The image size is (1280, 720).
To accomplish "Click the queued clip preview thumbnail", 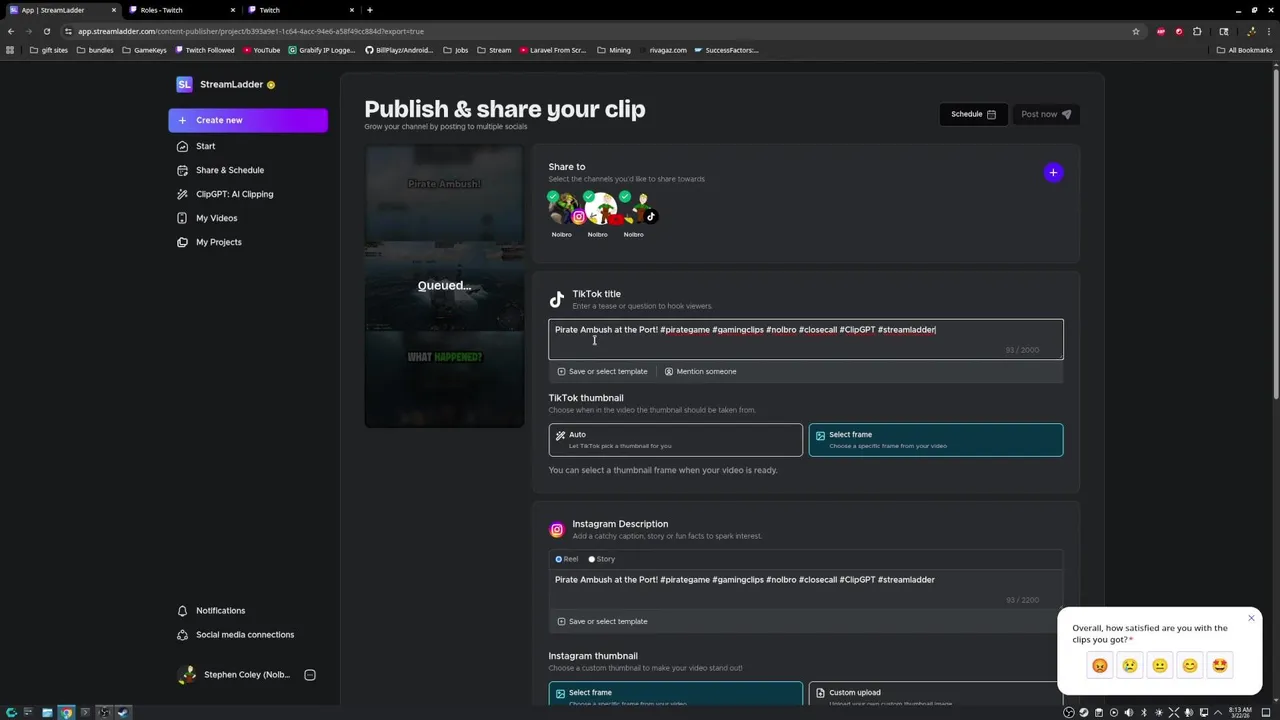I will point(444,287).
